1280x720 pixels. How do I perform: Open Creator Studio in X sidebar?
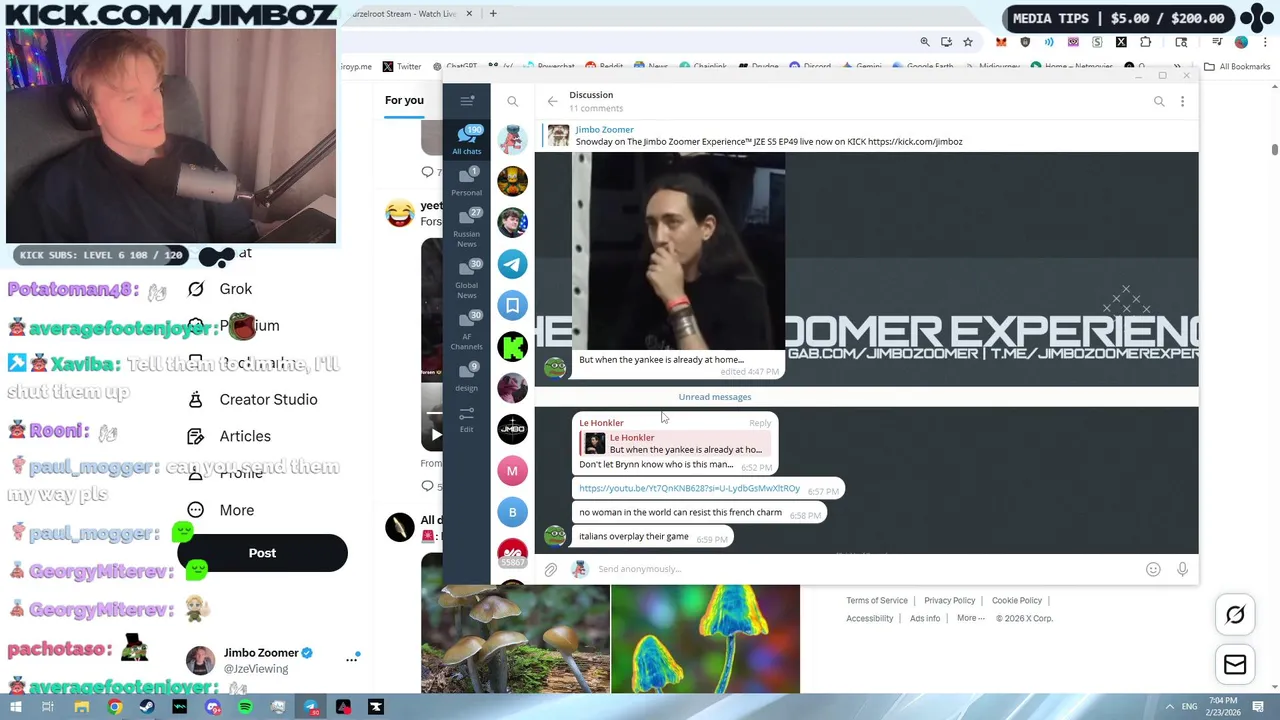pyautogui.click(x=253, y=399)
